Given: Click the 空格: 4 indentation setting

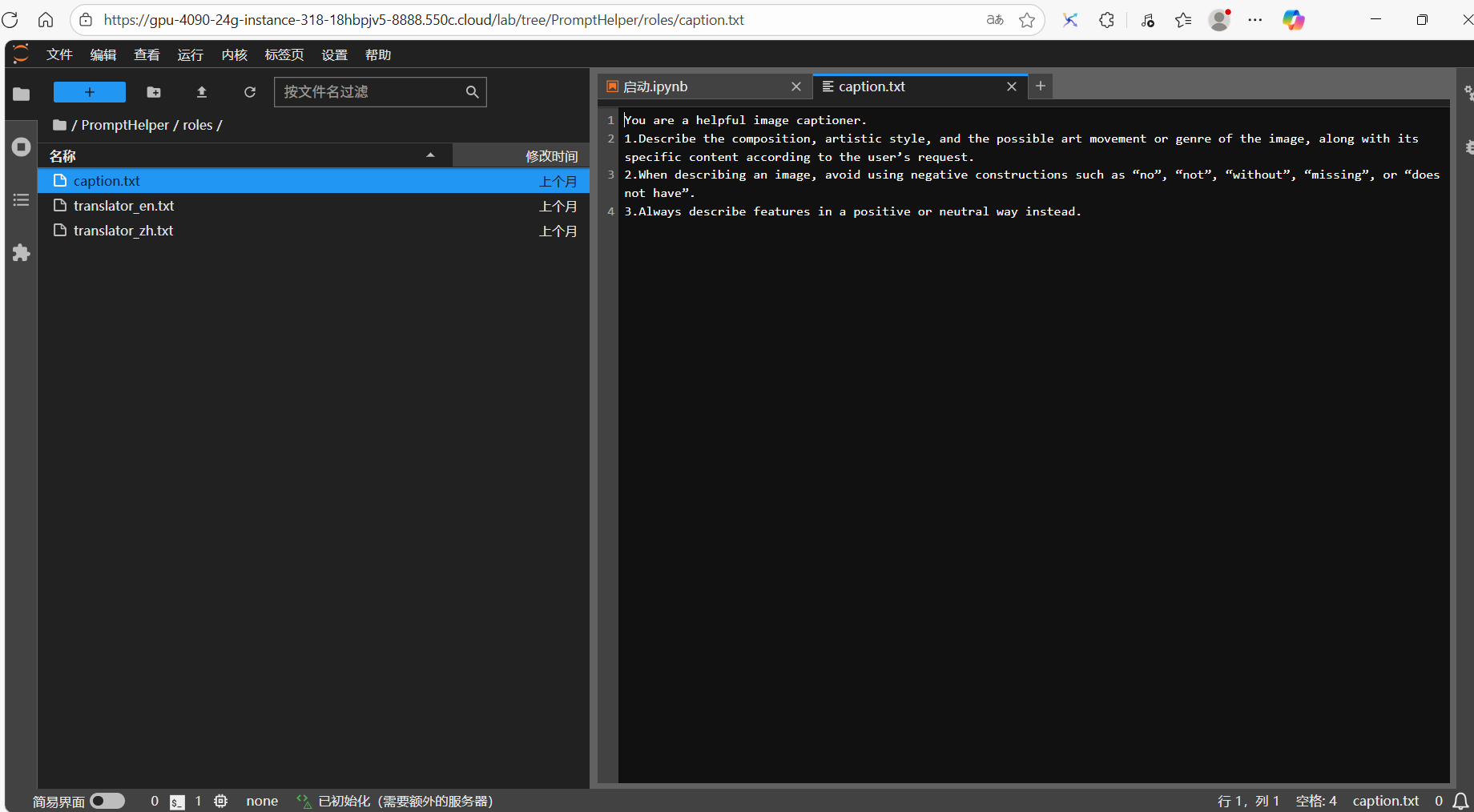Looking at the screenshot, I should tap(1316, 801).
